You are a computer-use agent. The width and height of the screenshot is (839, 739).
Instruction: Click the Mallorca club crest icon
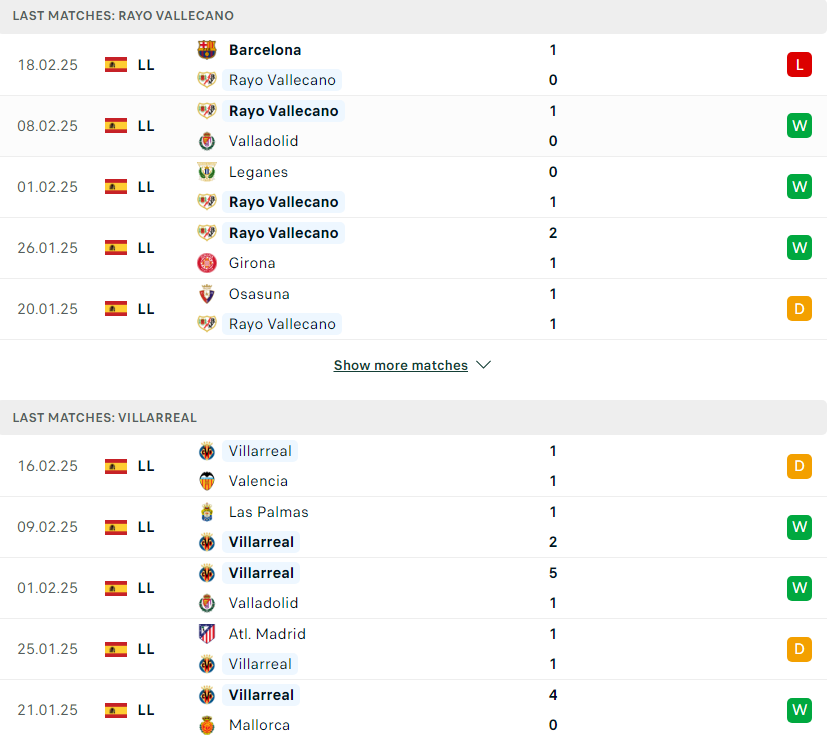coord(207,726)
